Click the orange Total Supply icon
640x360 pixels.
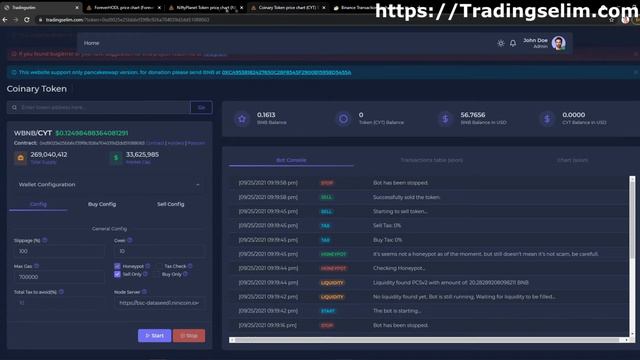[x=20, y=158]
